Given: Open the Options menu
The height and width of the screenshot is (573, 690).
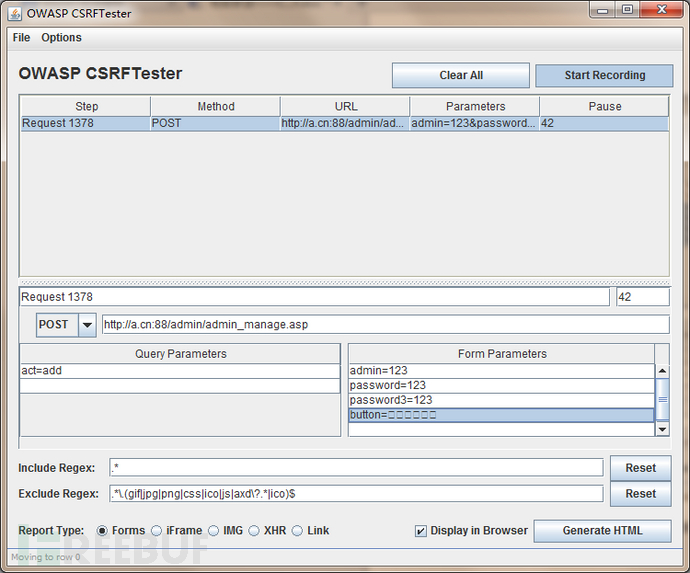Looking at the screenshot, I should (62, 38).
